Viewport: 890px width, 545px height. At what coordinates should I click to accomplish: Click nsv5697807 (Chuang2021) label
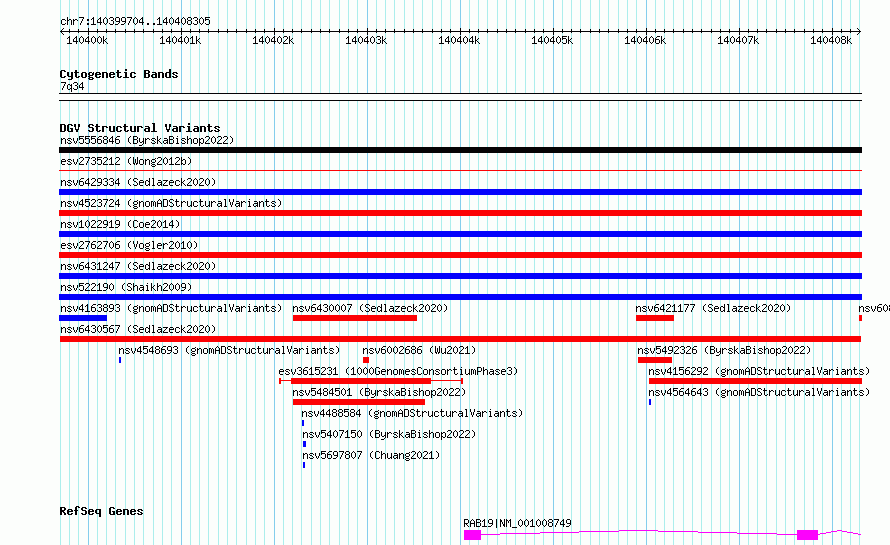coord(371,455)
